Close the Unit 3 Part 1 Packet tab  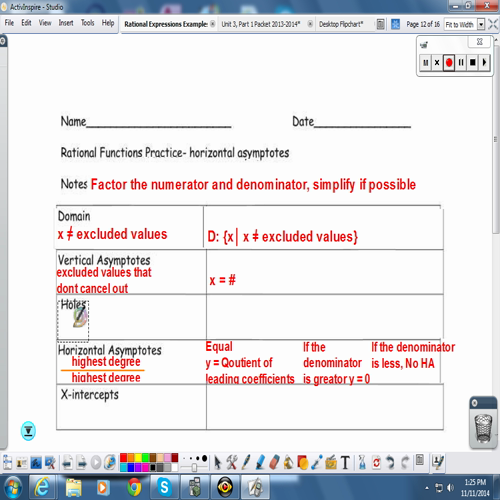[310, 24]
